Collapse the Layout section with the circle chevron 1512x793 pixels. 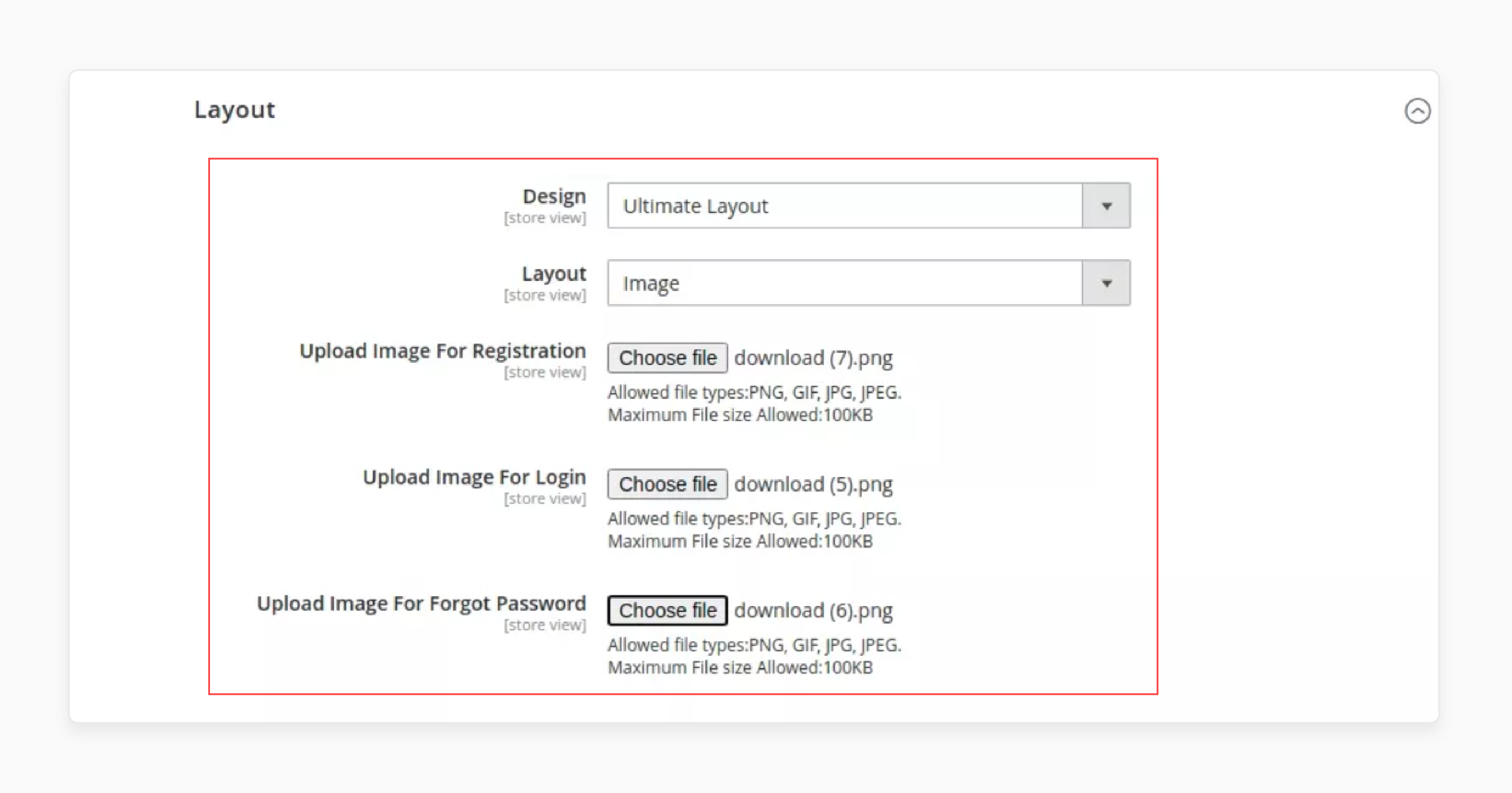pos(1417,111)
